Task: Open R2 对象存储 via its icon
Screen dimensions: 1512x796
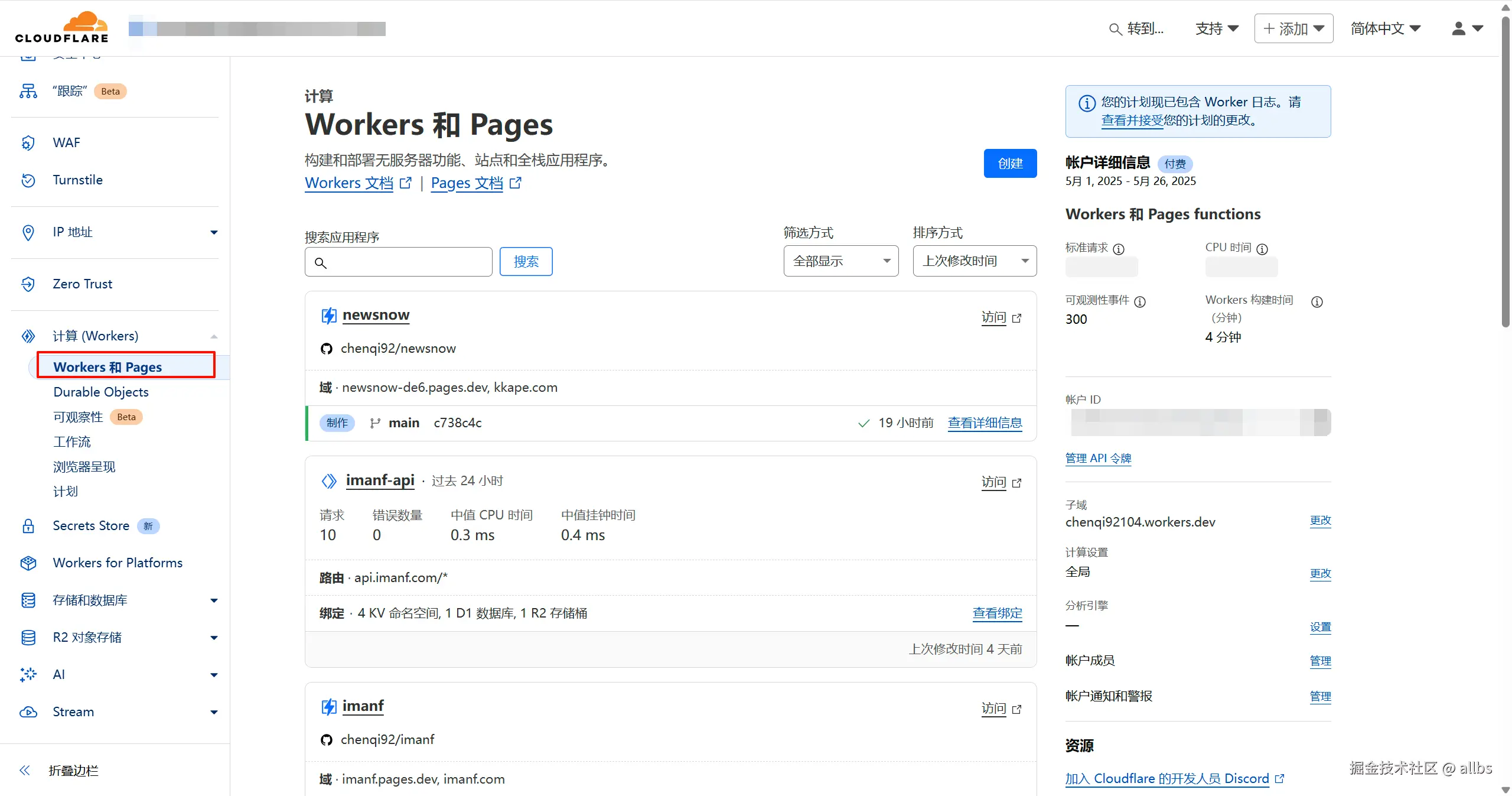Action: click(28, 637)
